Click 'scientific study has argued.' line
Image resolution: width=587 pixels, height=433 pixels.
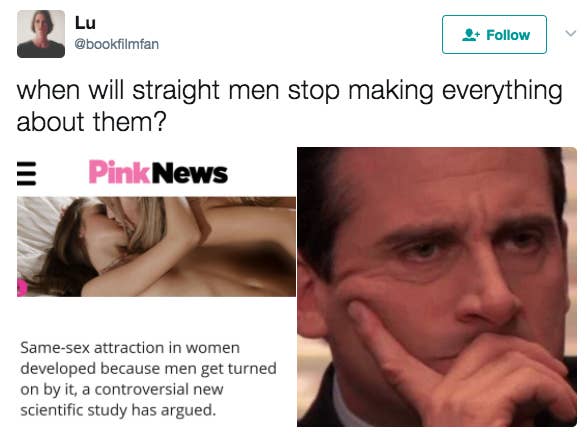118,410
